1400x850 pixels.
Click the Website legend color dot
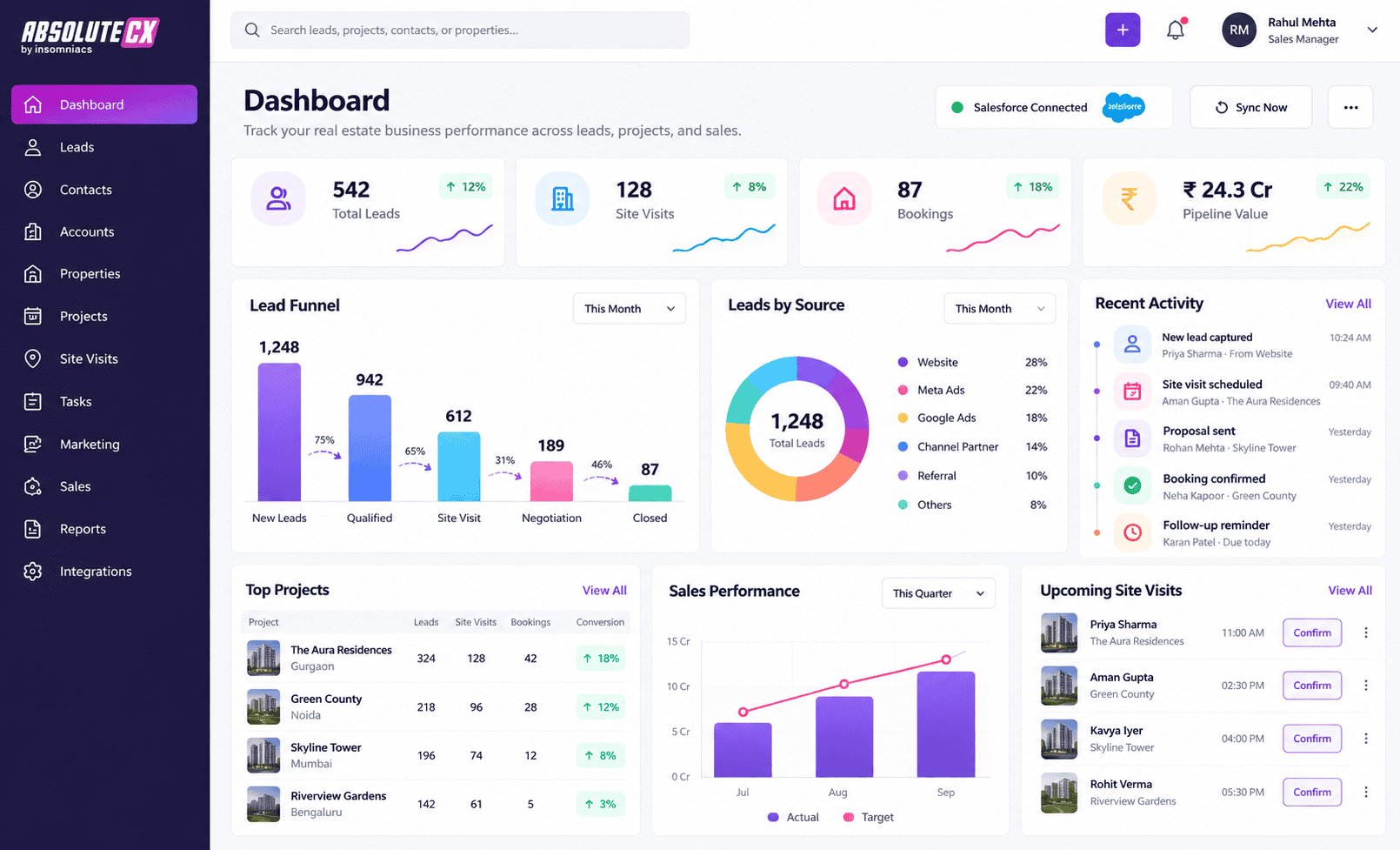pos(903,362)
